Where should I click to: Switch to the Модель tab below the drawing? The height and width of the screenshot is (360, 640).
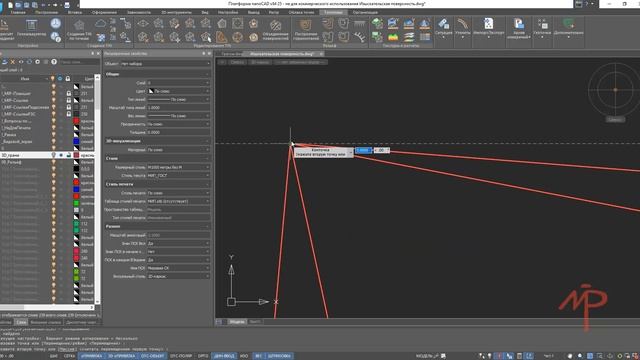pos(237,322)
